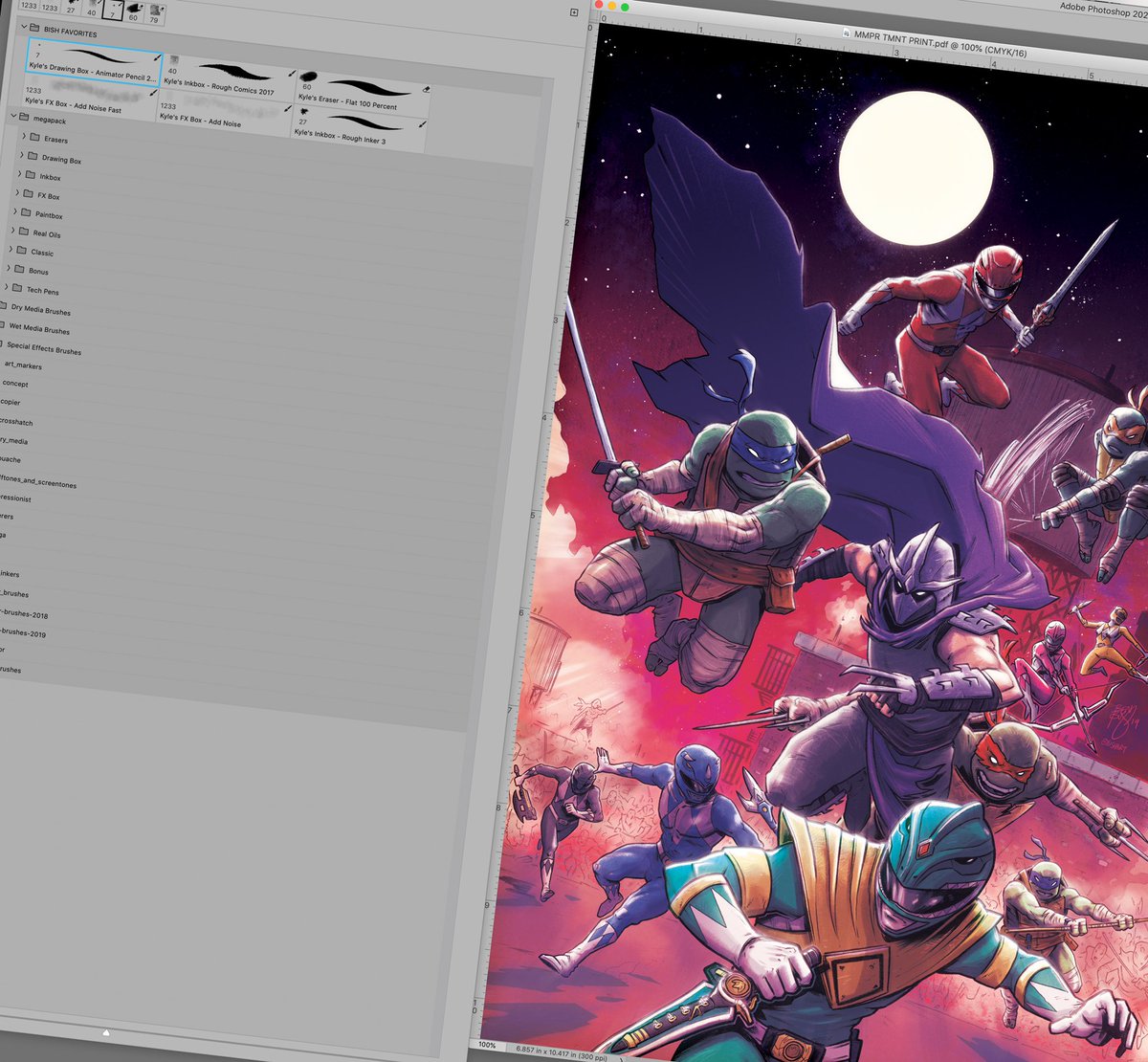Expand the Real Oils folder chevron

[13, 231]
